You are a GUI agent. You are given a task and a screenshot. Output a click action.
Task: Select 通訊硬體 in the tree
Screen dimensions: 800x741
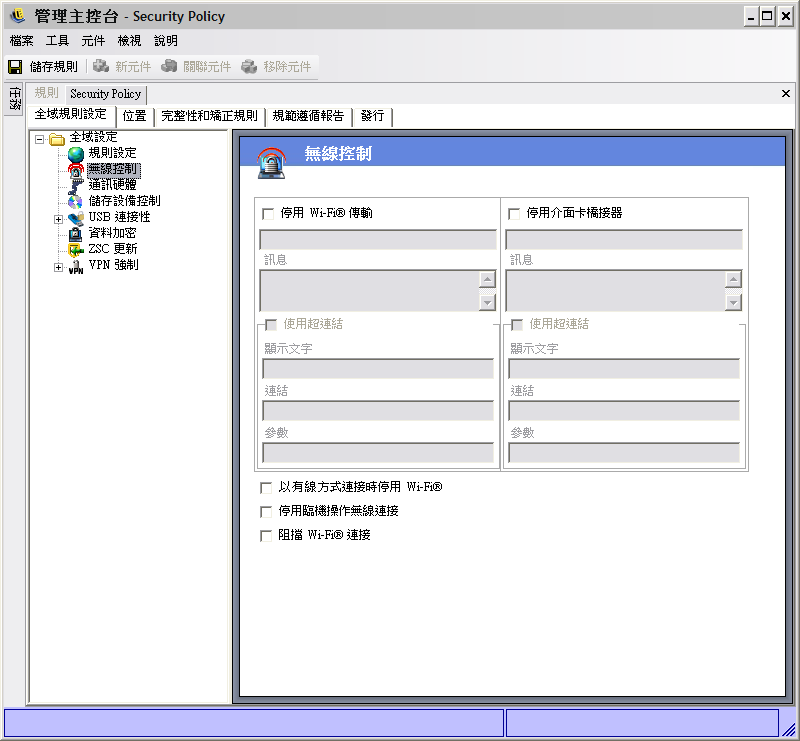(112, 185)
